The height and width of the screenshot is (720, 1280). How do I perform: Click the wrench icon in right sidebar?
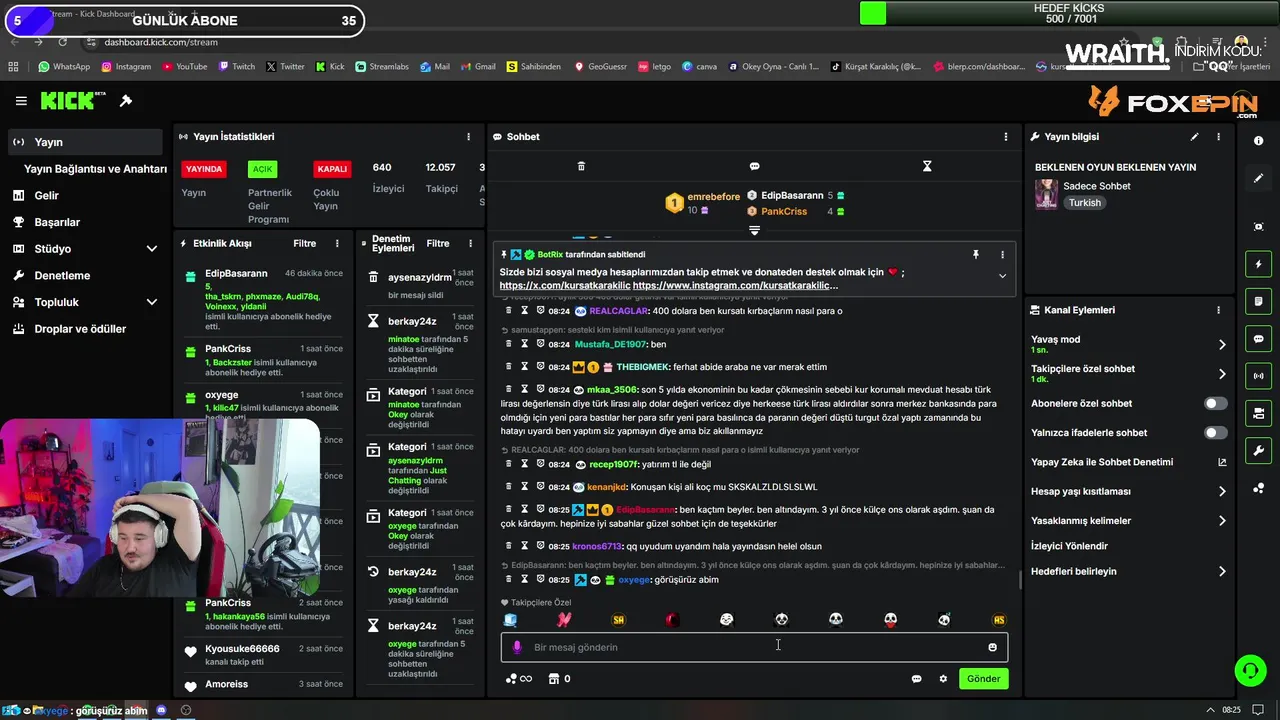pos(1258,451)
